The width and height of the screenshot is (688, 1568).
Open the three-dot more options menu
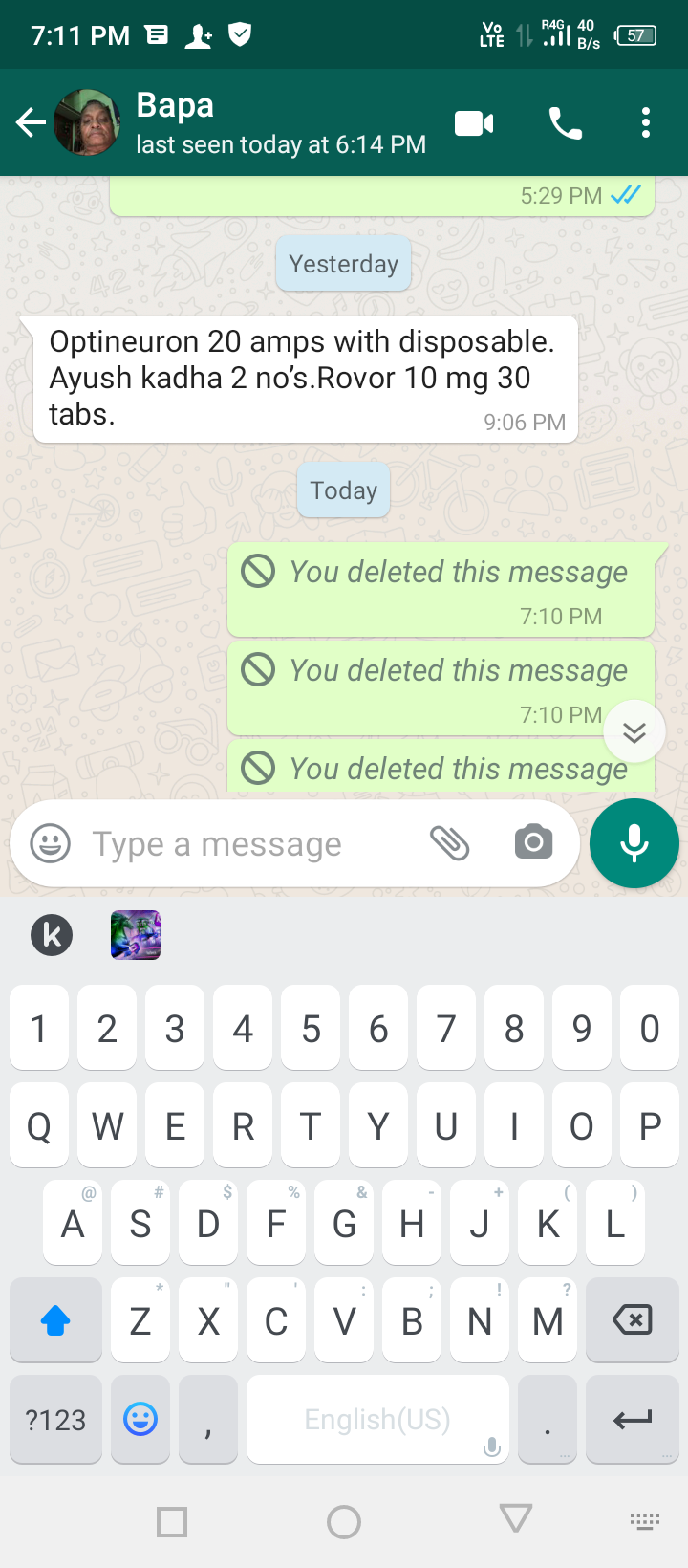646,123
